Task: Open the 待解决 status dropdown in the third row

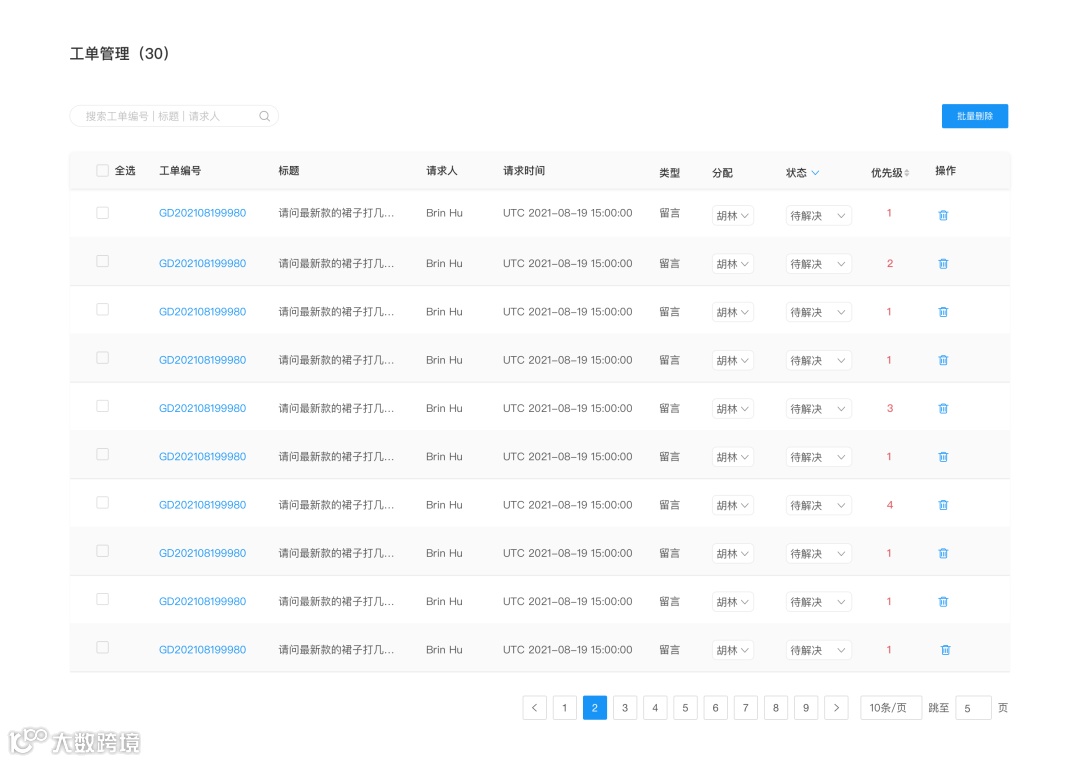Action: coord(818,311)
